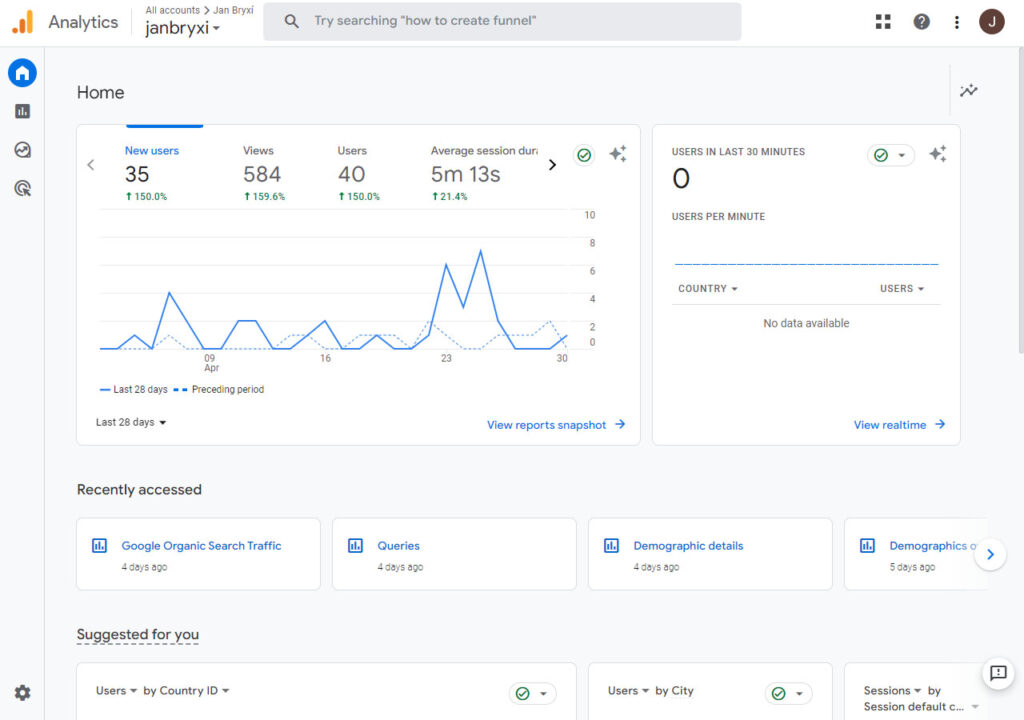
Task: Open Reports from the left sidebar
Action: coord(22,111)
